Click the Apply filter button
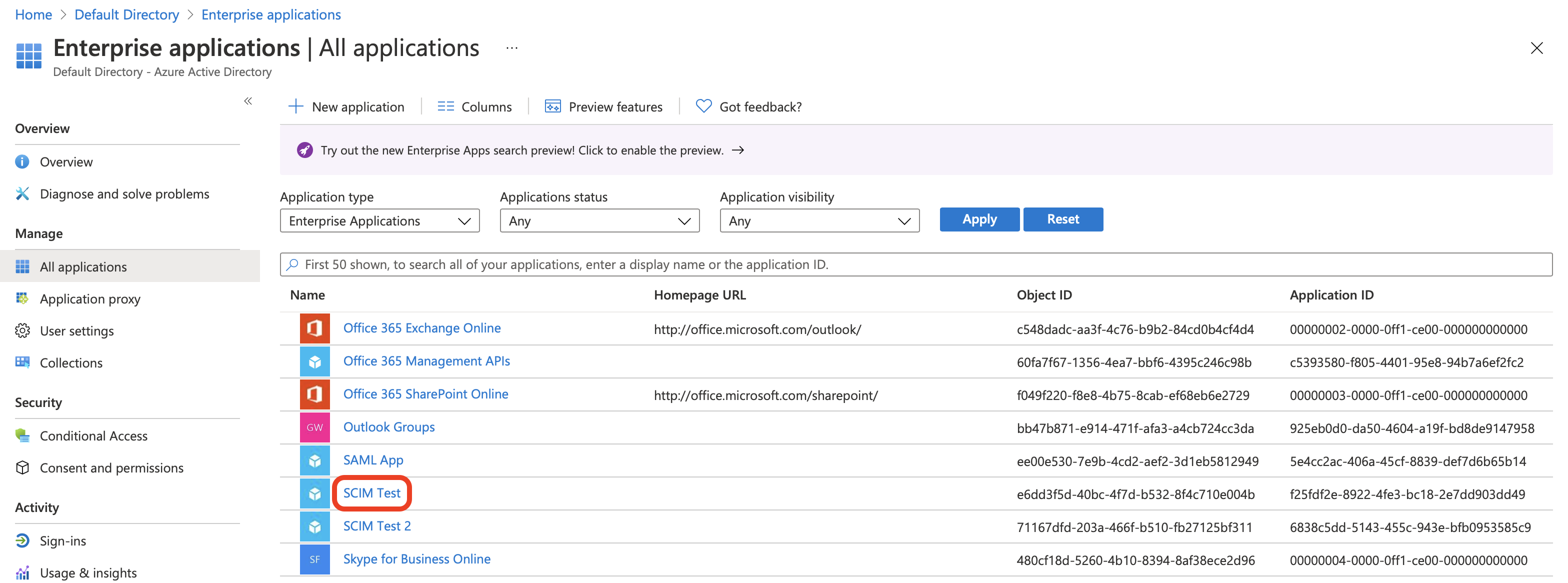Image resolution: width=1568 pixels, height=583 pixels. click(979, 219)
